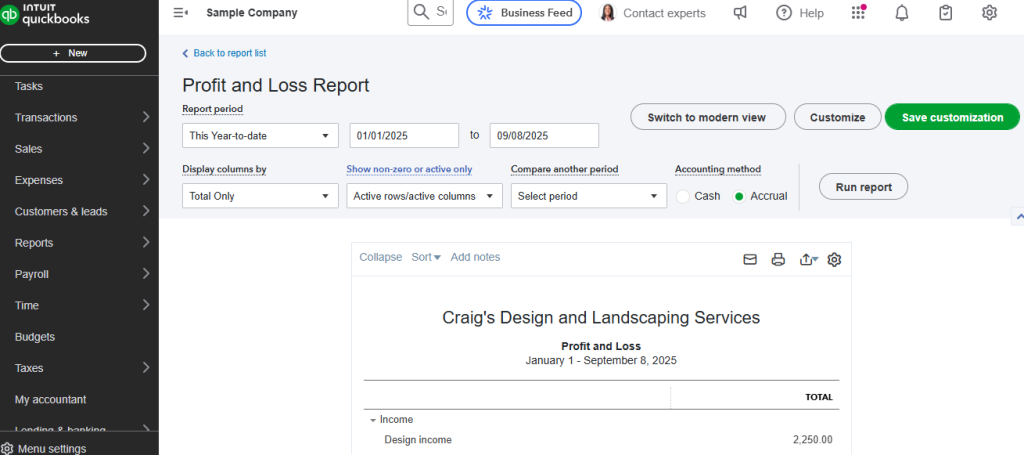
Task: Print the report with the printer icon
Action: [x=778, y=259]
